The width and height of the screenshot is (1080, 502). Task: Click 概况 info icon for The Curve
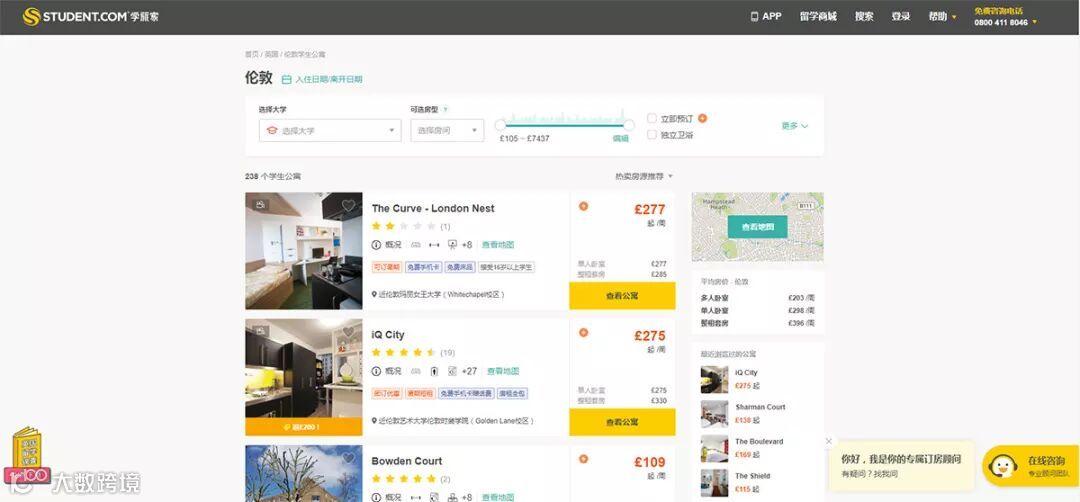pyautogui.click(x=376, y=244)
